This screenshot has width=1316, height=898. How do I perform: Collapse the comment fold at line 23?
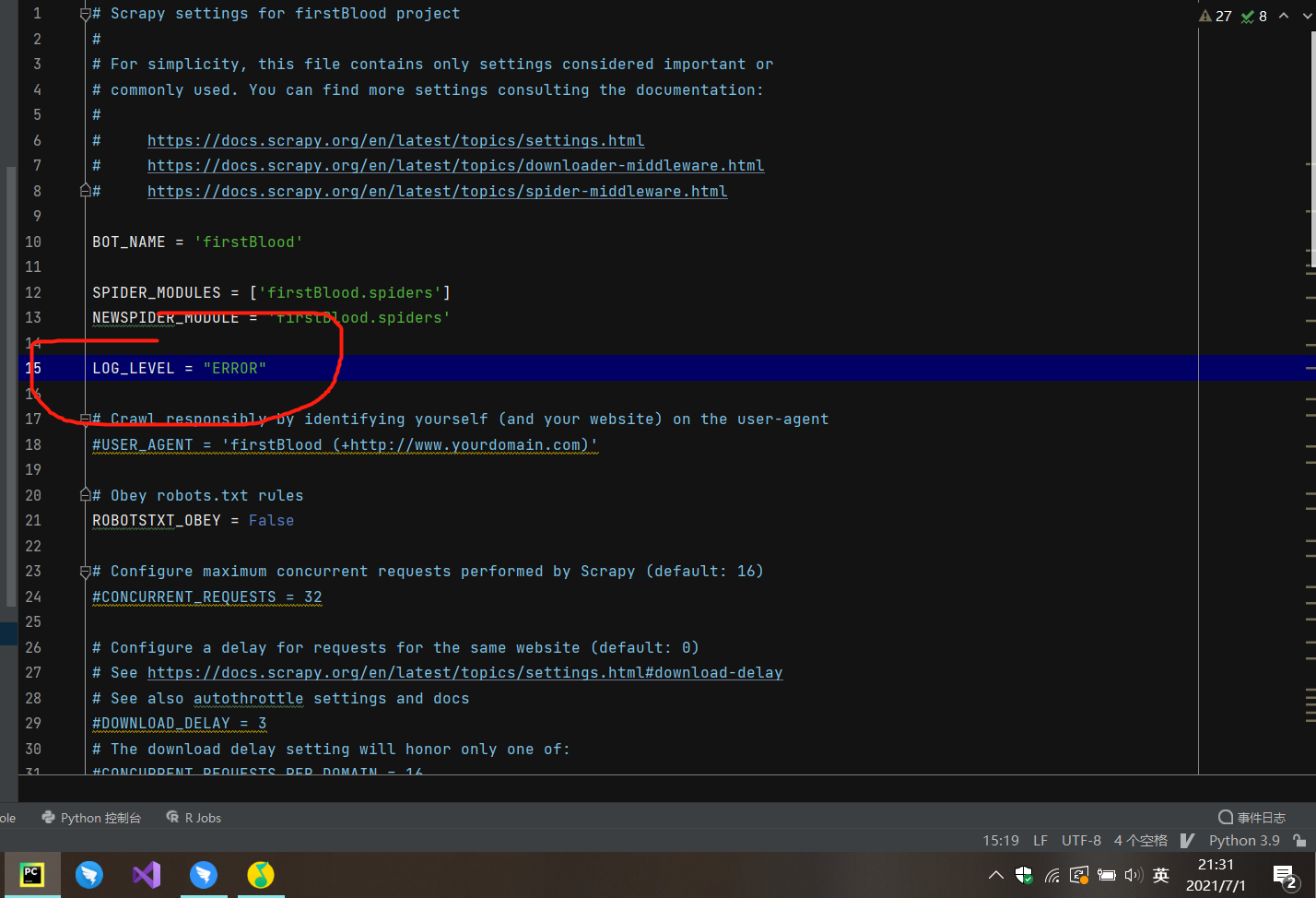coord(85,572)
